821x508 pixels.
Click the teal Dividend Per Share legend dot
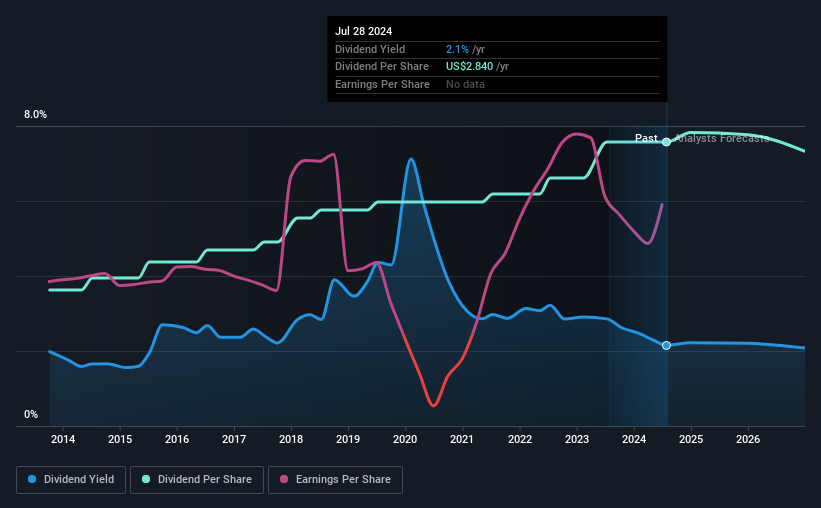[x=146, y=479]
